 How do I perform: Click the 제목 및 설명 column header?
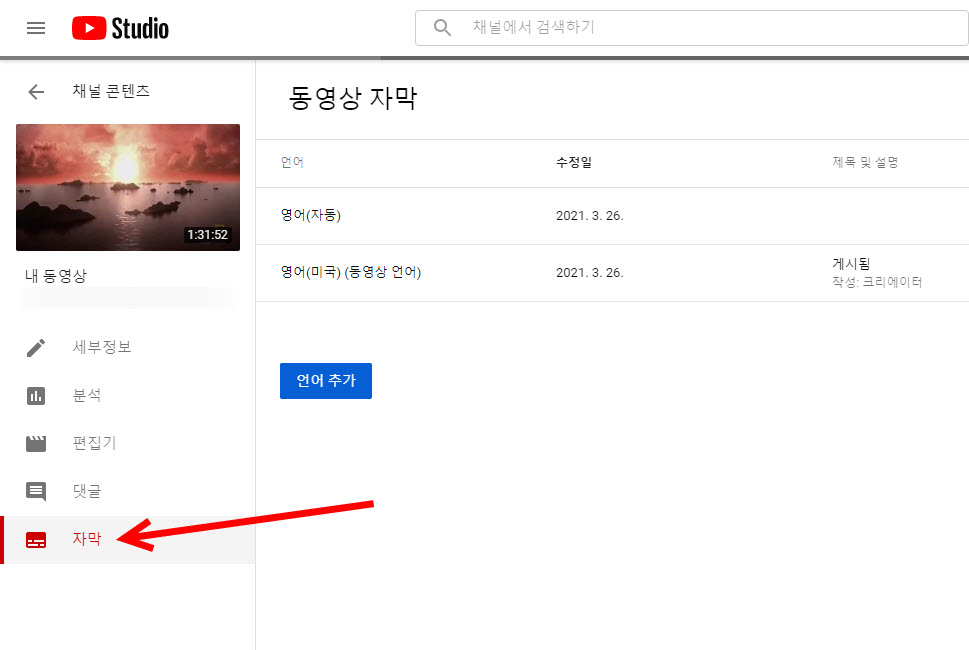click(865, 162)
